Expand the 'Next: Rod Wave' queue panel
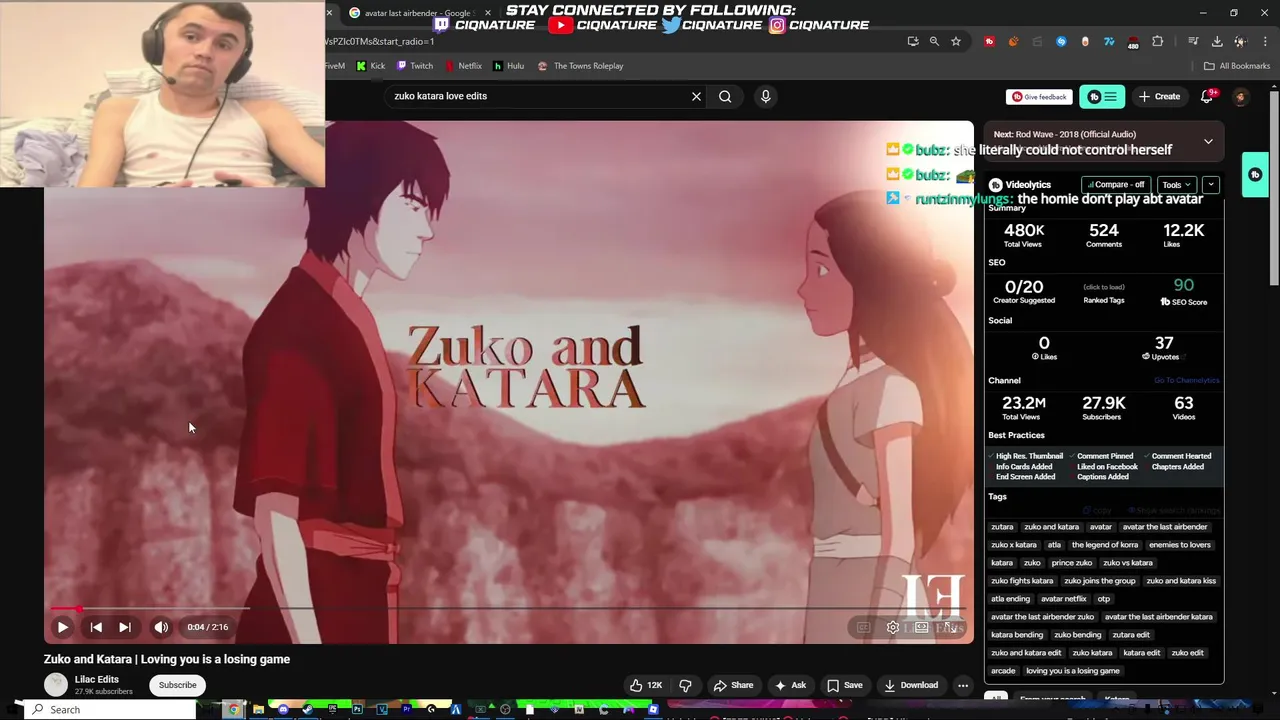 coord(1208,141)
